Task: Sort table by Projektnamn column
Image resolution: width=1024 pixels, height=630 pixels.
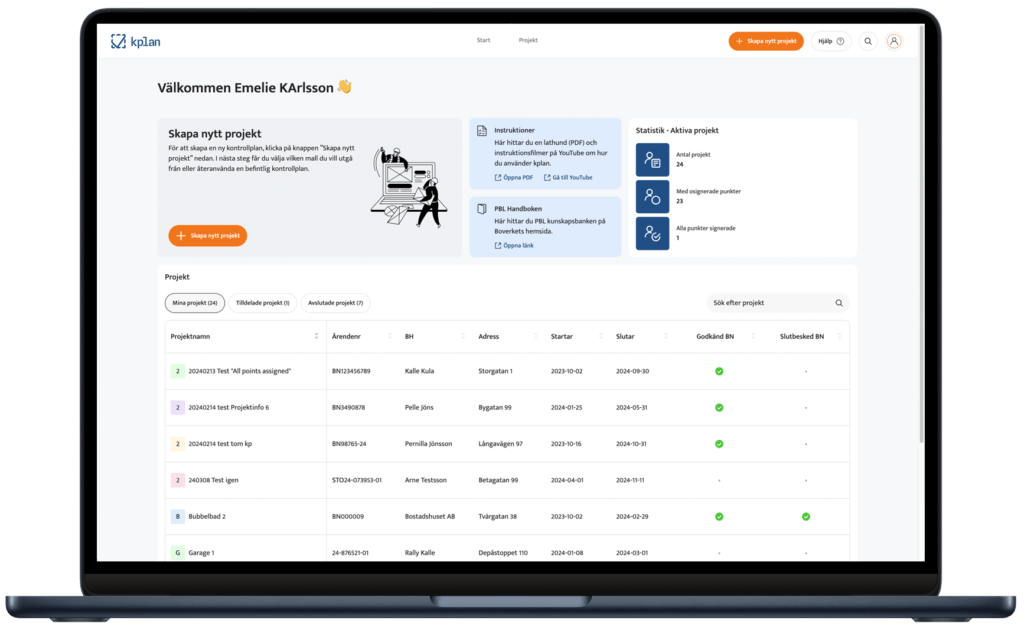Action: pyautogui.click(x=316, y=337)
